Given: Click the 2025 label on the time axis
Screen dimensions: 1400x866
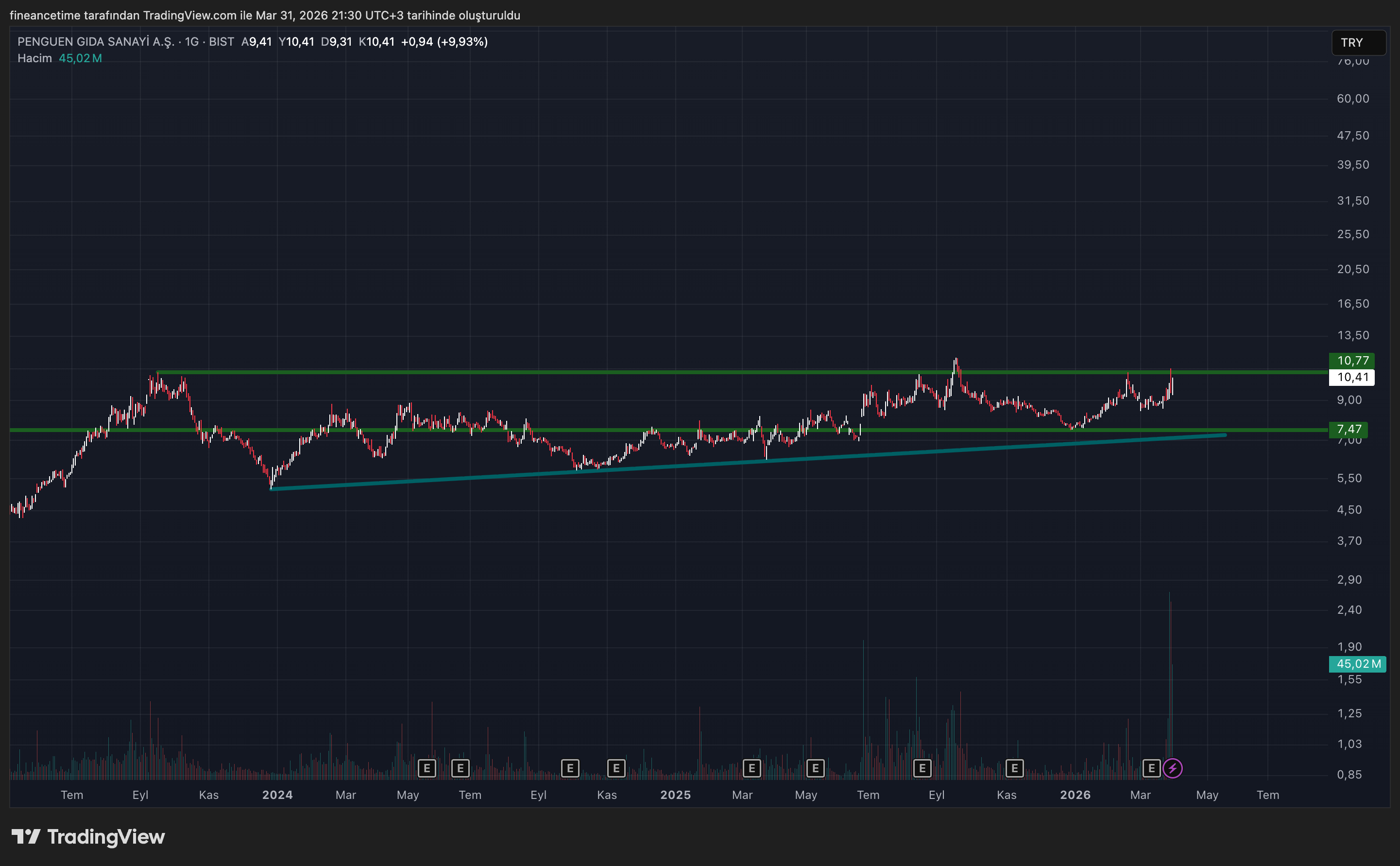Looking at the screenshot, I should tap(675, 795).
